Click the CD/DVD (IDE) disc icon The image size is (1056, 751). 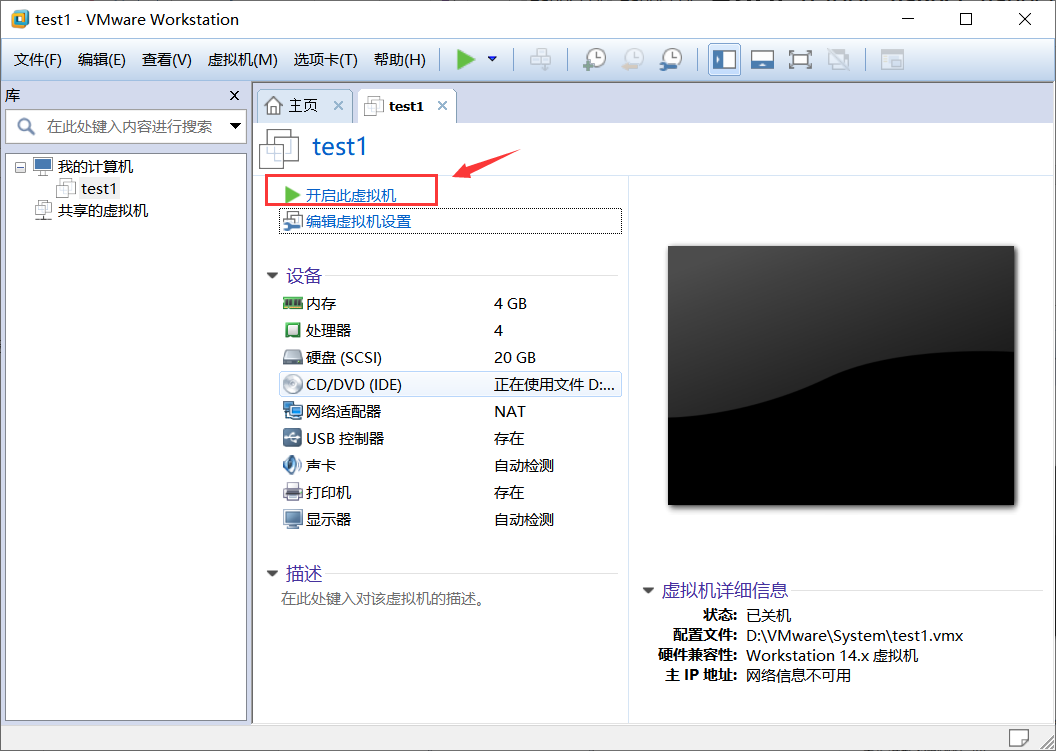point(292,384)
